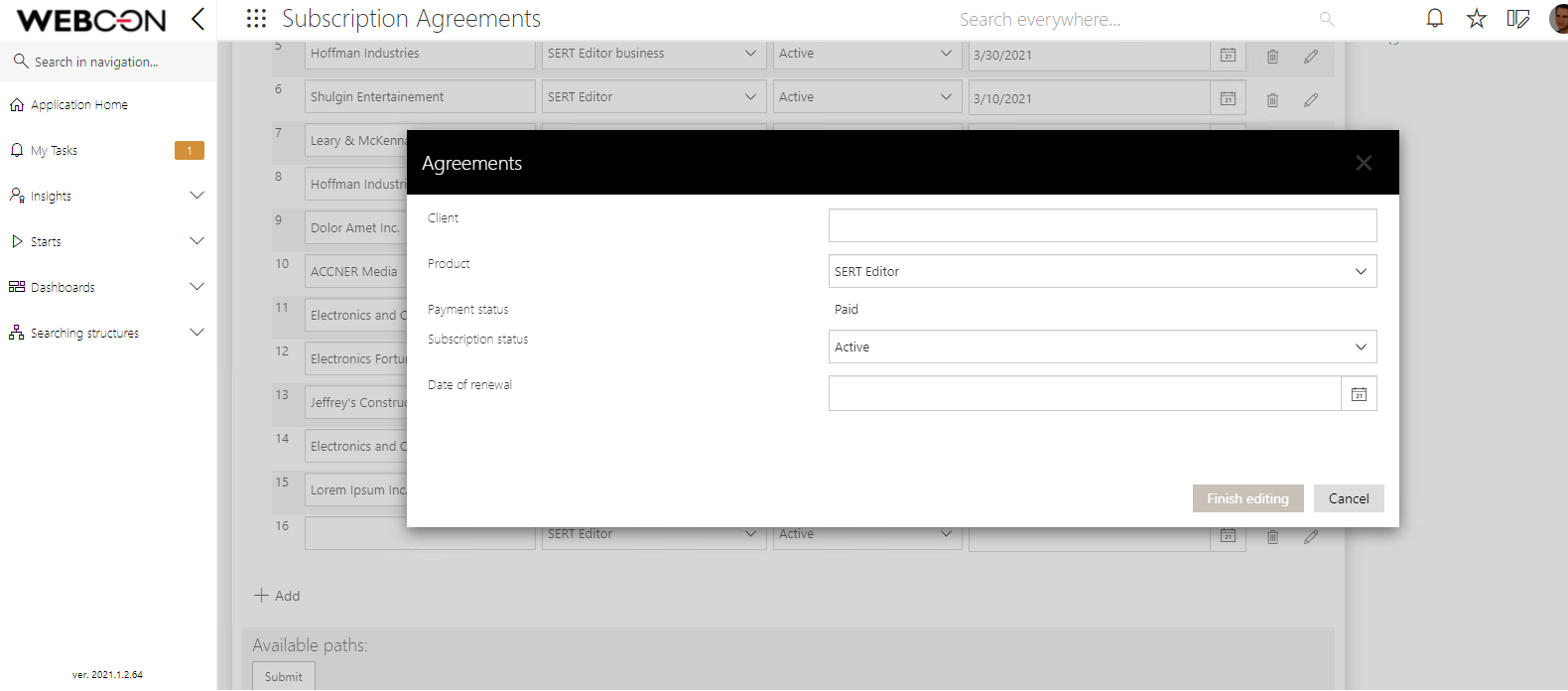Edit the Shulgin Entertainement row with the pencil
Image resolution: width=1568 pixels, height=691 pixels.
1311,100
